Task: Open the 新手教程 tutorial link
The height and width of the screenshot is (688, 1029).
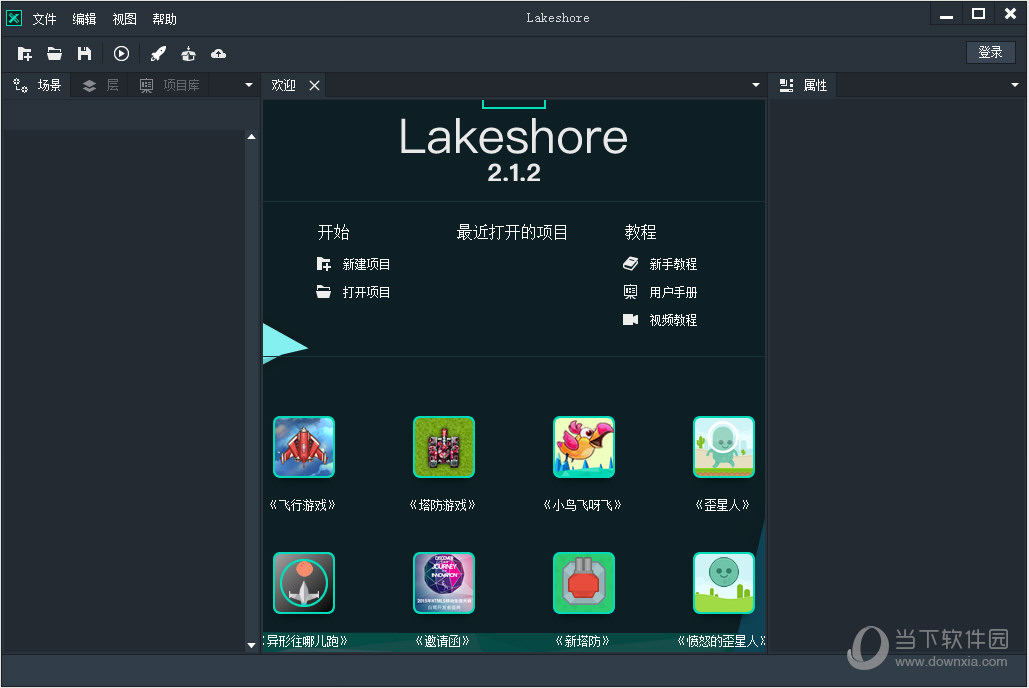Action: click(x=673, y=264)
